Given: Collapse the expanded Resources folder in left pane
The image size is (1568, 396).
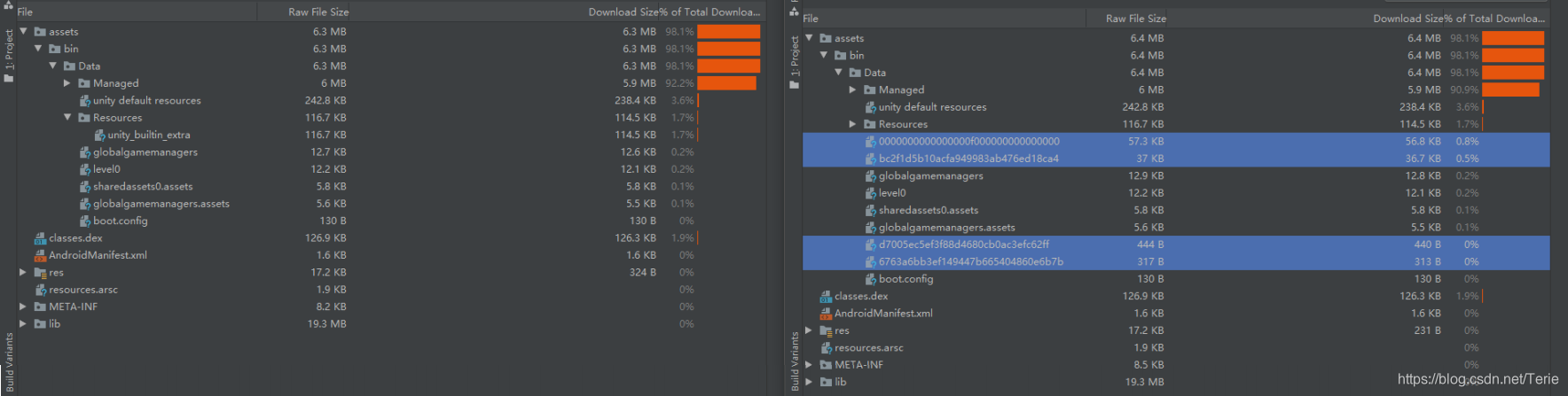Looking at the screenshot, I should click(67, 117).
